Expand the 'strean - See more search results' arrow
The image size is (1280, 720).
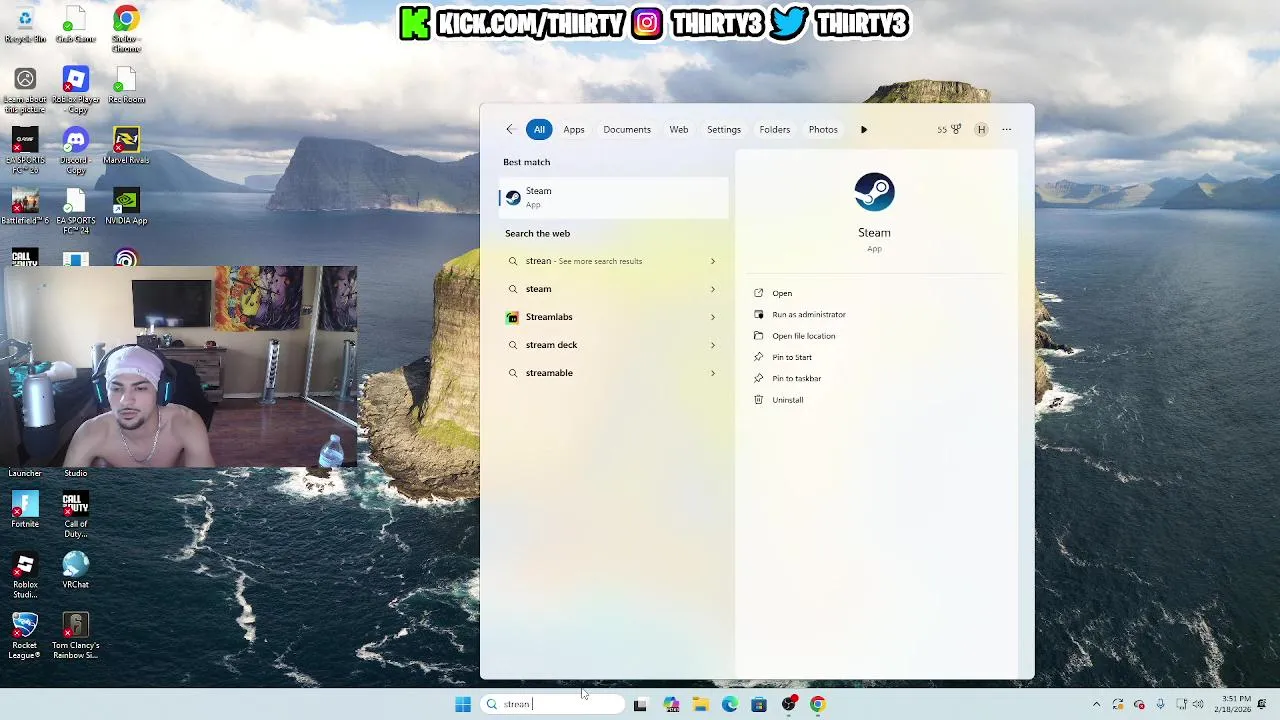713,261
